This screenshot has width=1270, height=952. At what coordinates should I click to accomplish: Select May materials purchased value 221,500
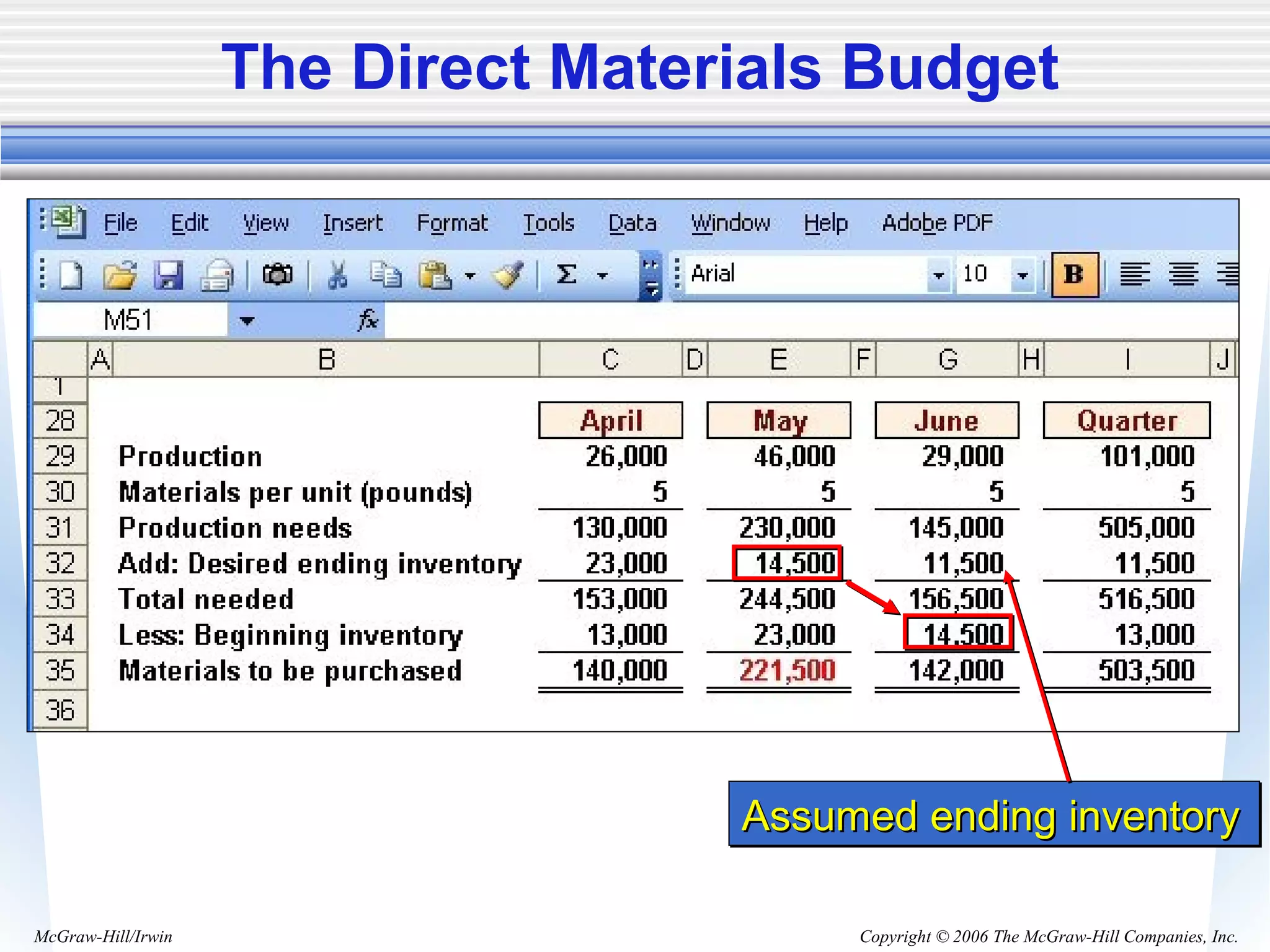[788, 671]
